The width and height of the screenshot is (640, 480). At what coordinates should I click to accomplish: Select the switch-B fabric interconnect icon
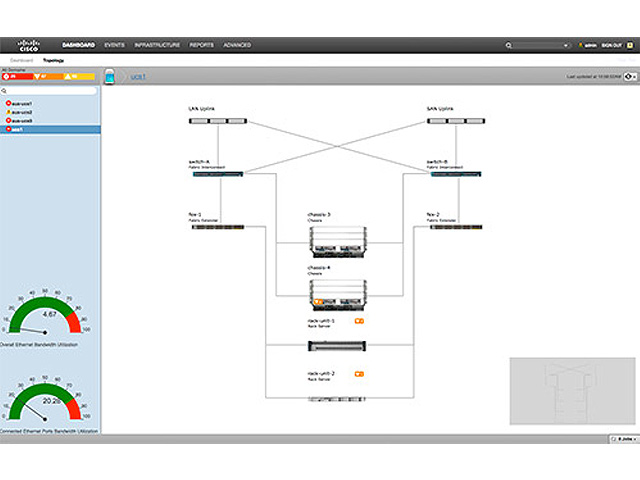(456, 174)
